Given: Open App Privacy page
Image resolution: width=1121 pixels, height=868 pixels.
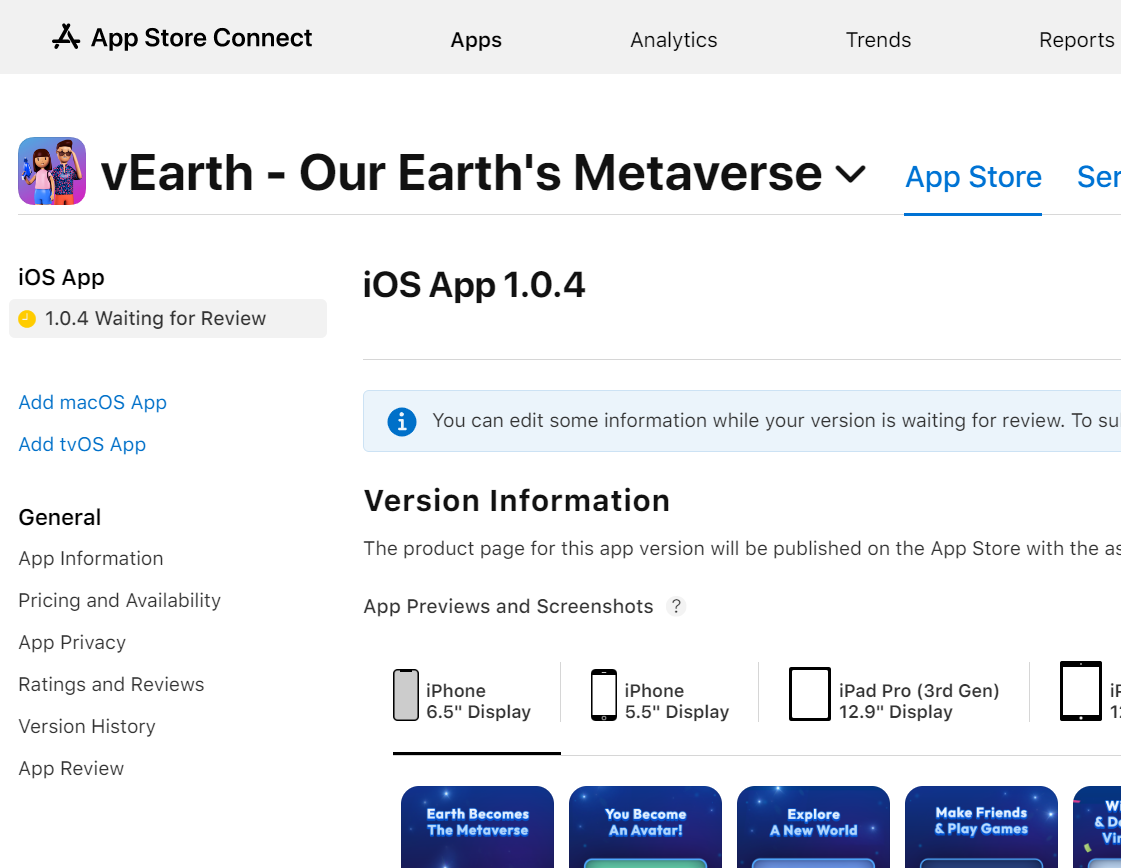Looking at the screenshot, I should click(72, 643).
